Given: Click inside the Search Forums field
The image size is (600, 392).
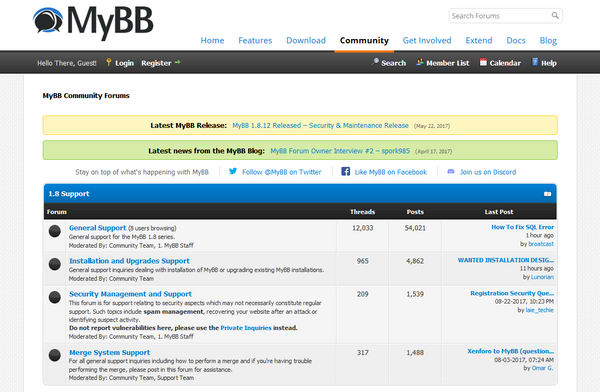Looking at the screenshot, I should tap(499, 16).
